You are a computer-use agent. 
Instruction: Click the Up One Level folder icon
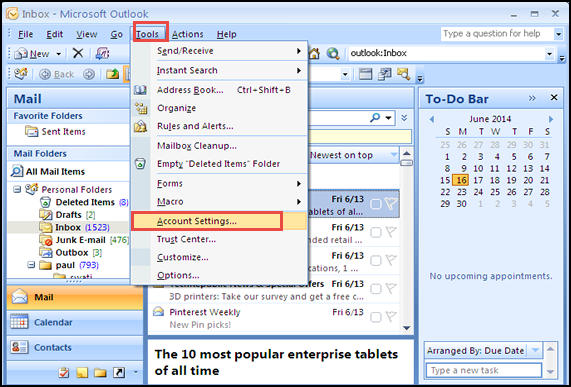pos(113,74)
